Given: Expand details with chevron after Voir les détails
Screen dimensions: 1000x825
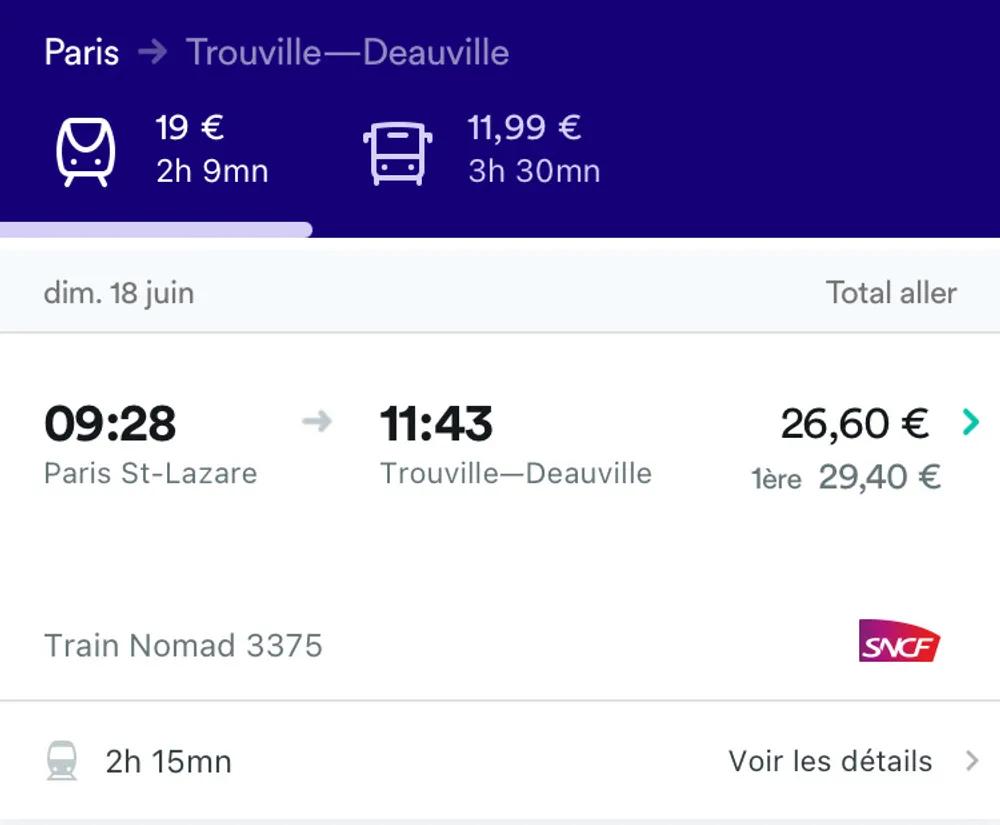Looking at the screenshot, I should 971,761.
